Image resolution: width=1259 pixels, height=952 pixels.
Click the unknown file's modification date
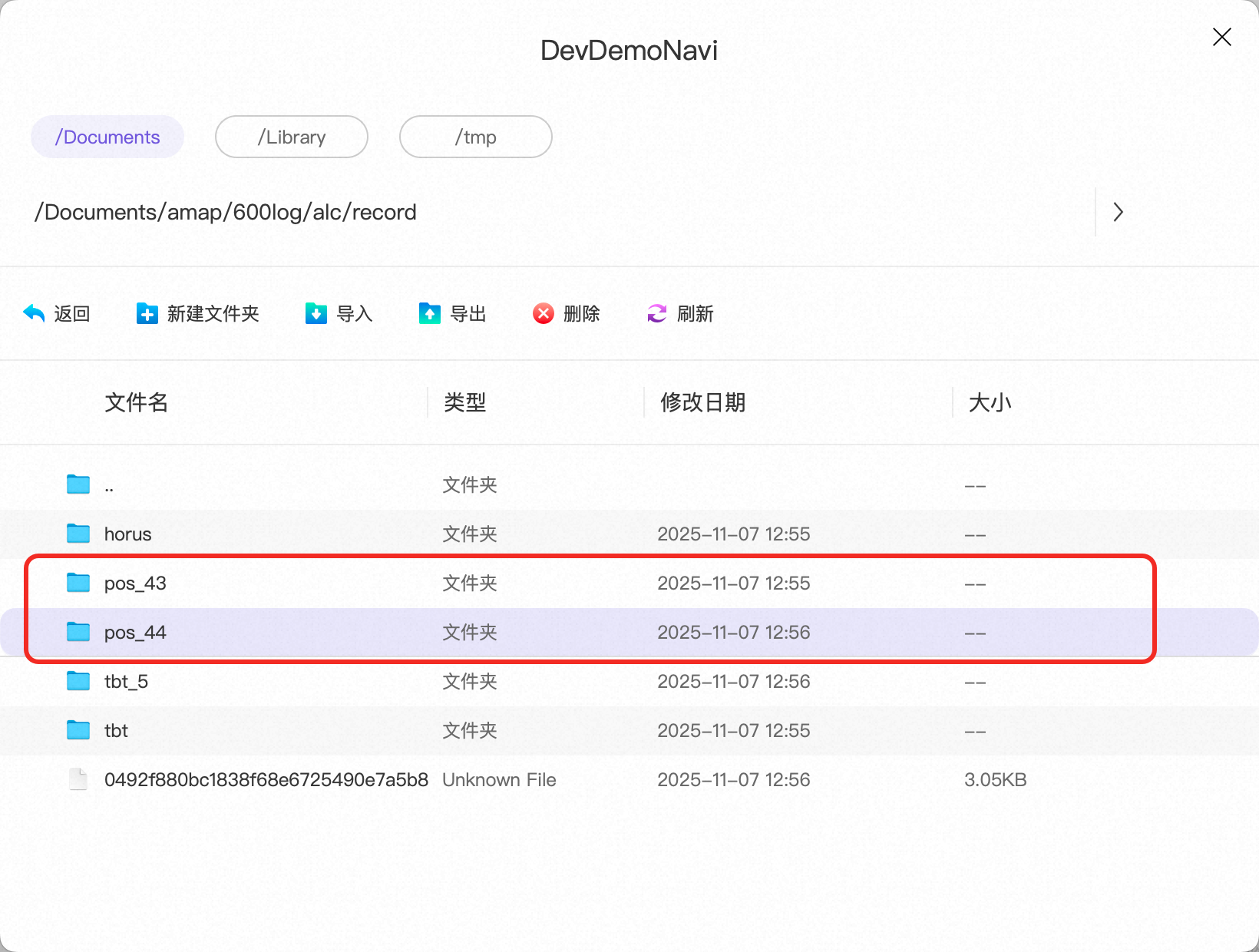click(734, 779)
